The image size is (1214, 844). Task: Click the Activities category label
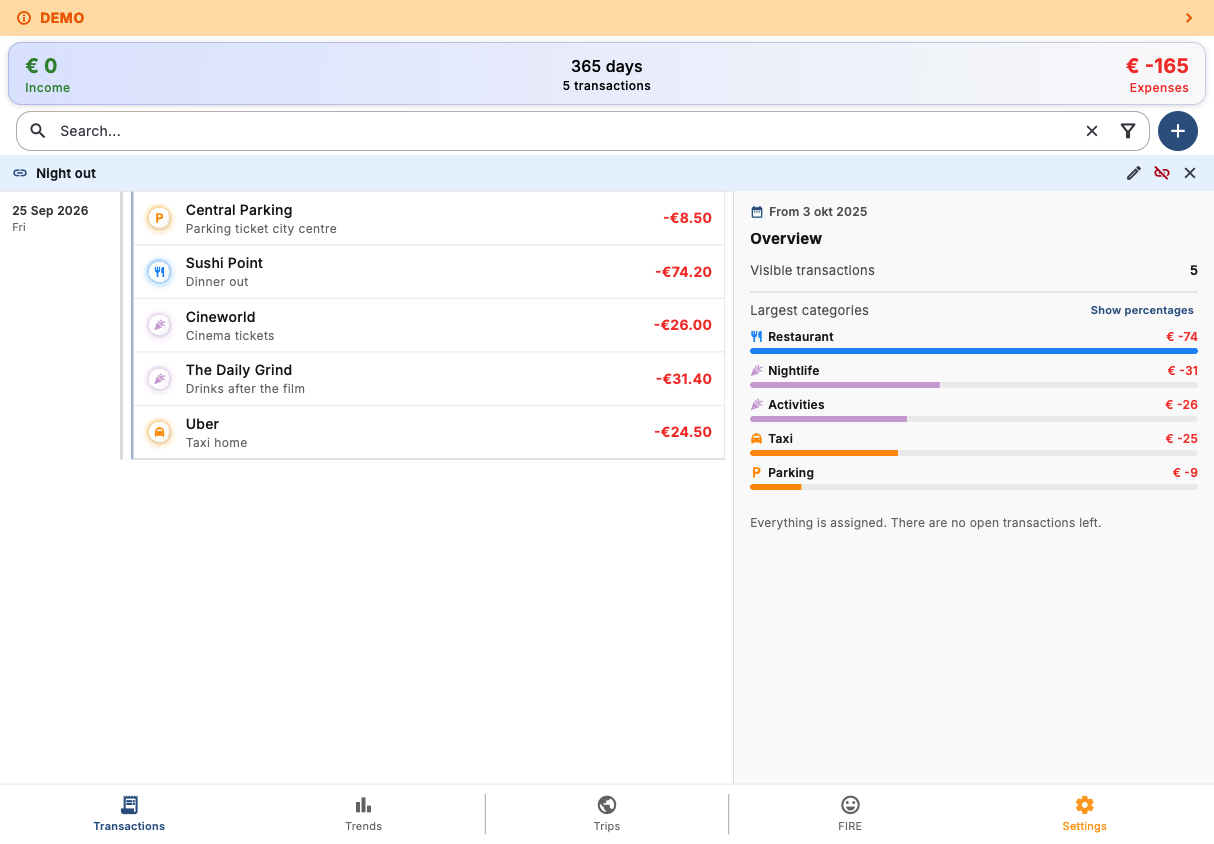(x=796, y=405)
